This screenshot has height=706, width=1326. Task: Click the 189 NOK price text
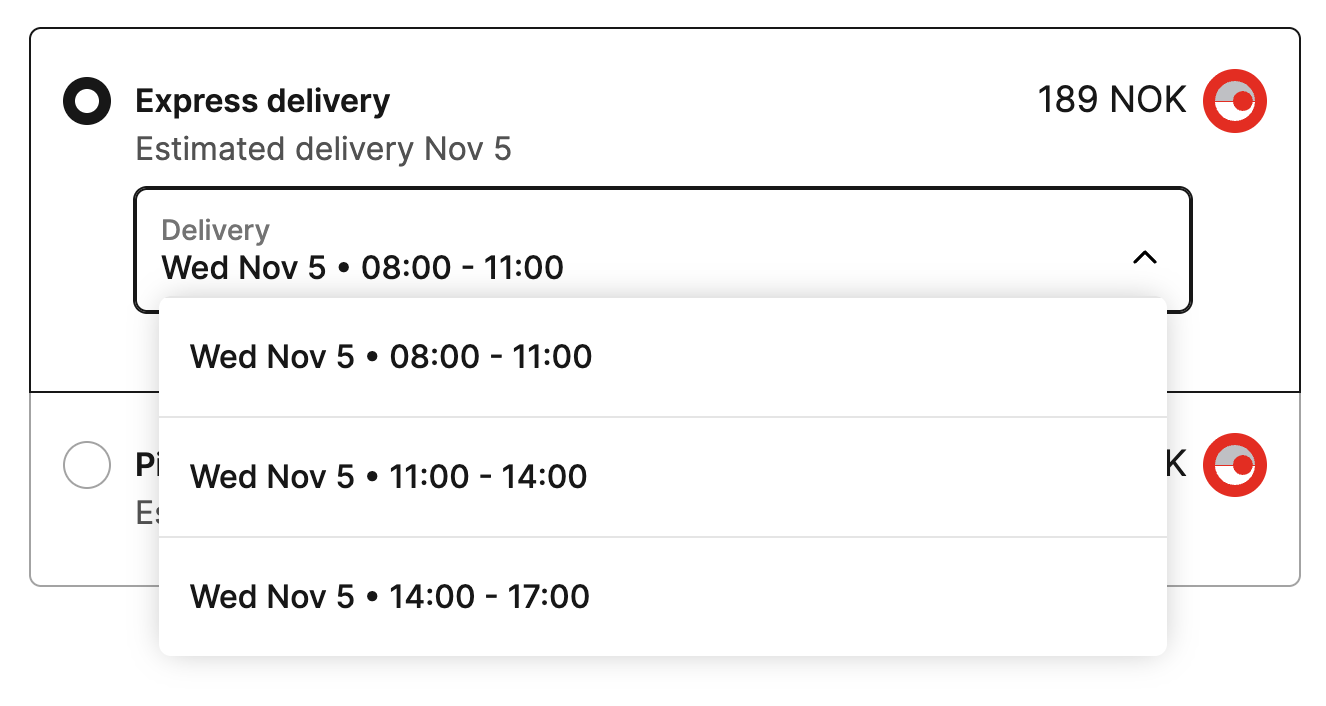(x=1111, y=101)
